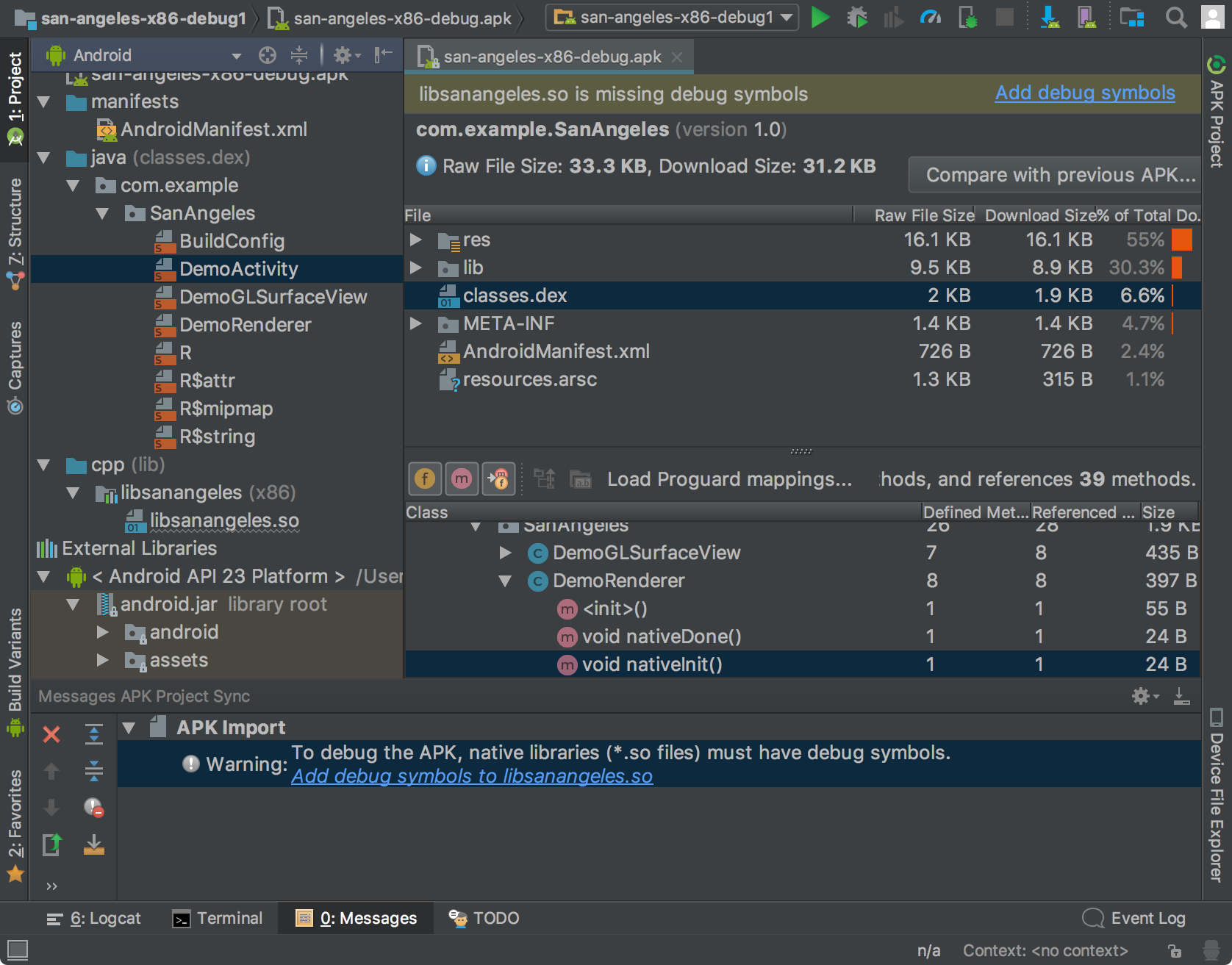1232x965 pixels.
Task: Toggle referenced-only filter with arrow icon
Action: (x=499, y=478)
